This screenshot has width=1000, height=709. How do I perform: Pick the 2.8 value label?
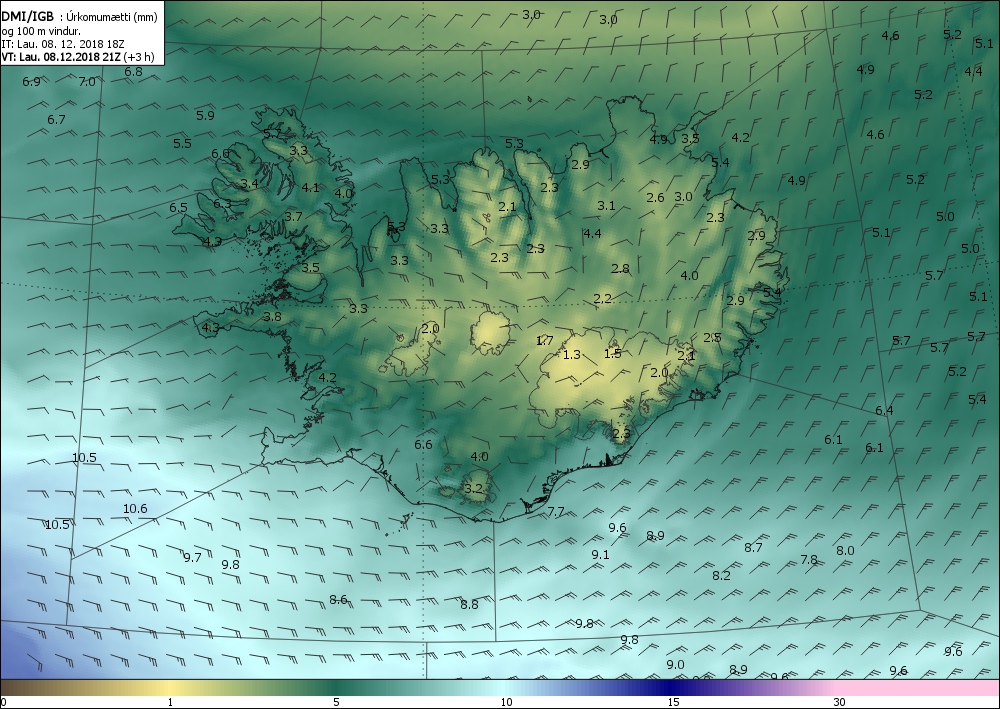621,268
